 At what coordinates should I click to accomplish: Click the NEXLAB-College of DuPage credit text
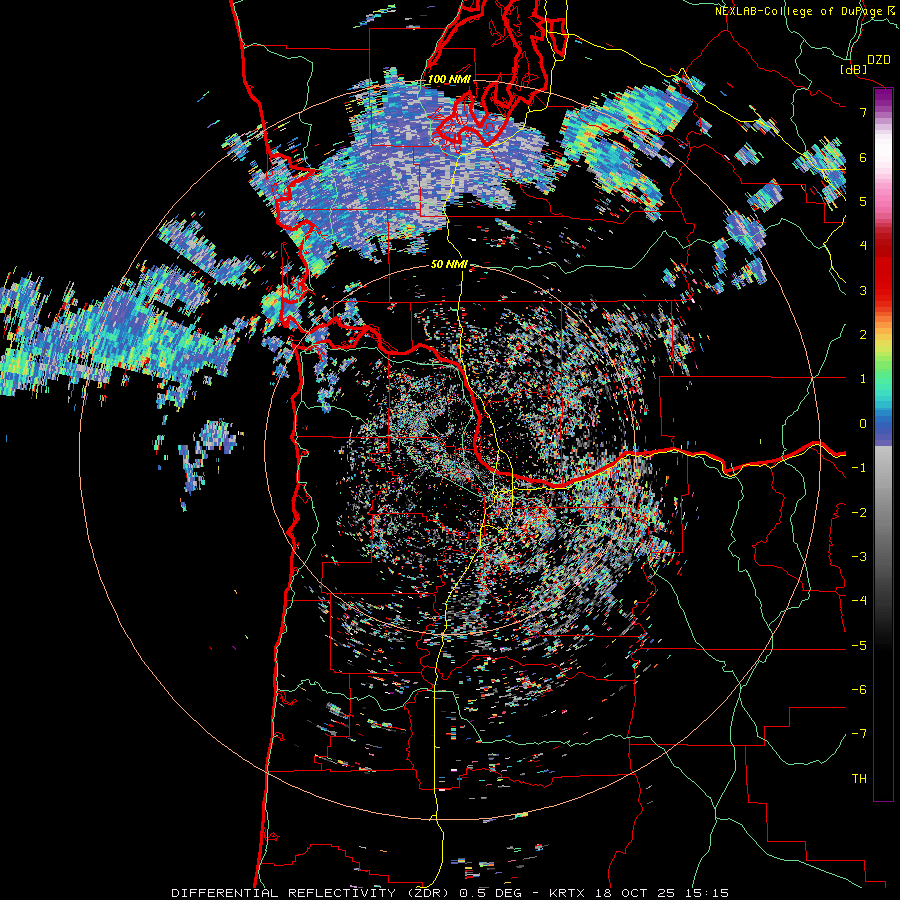798,11
